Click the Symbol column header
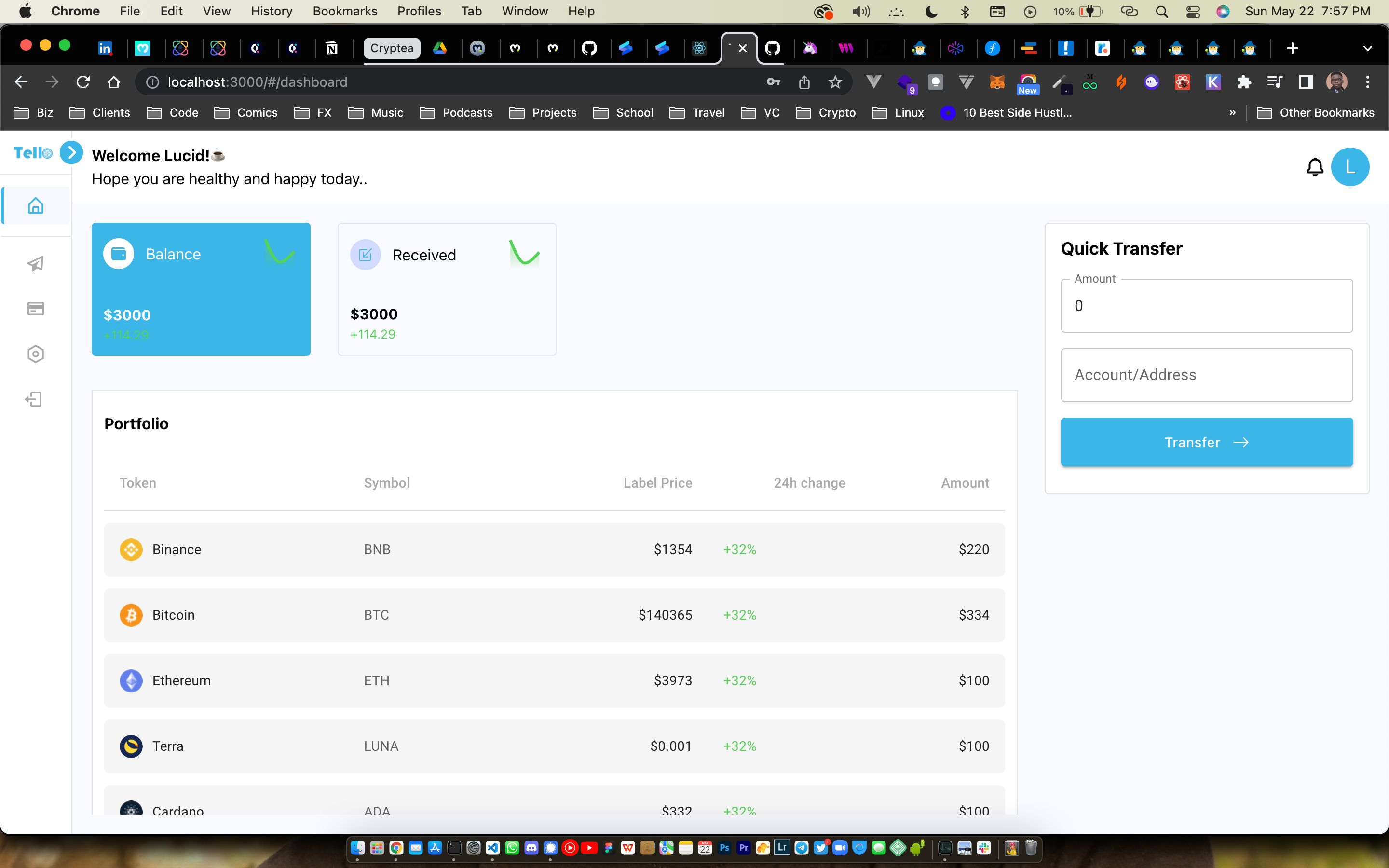This screenshot has height=868, width=1389. [387, 483]
